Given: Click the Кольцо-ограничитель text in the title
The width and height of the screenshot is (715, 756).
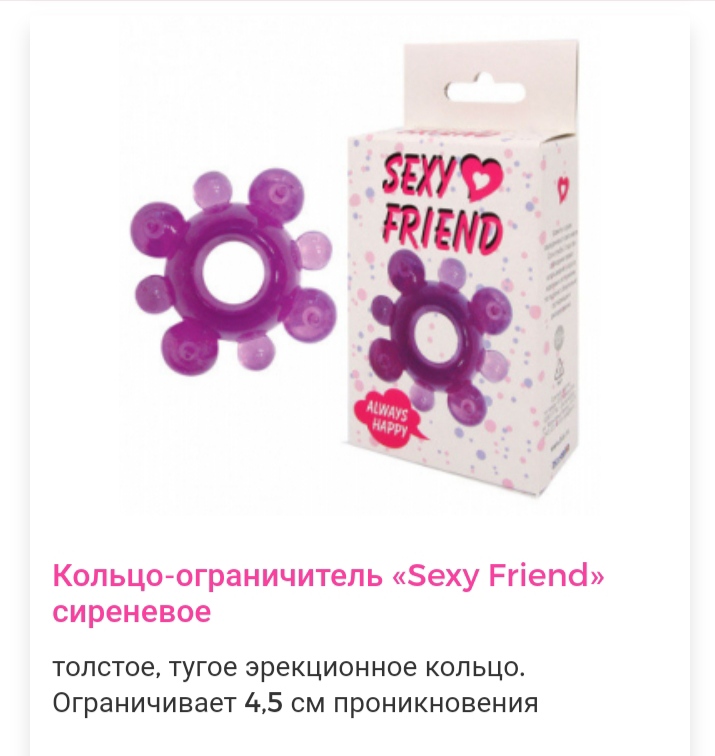Looking at the screenshot, I should (x=217, y=576).
